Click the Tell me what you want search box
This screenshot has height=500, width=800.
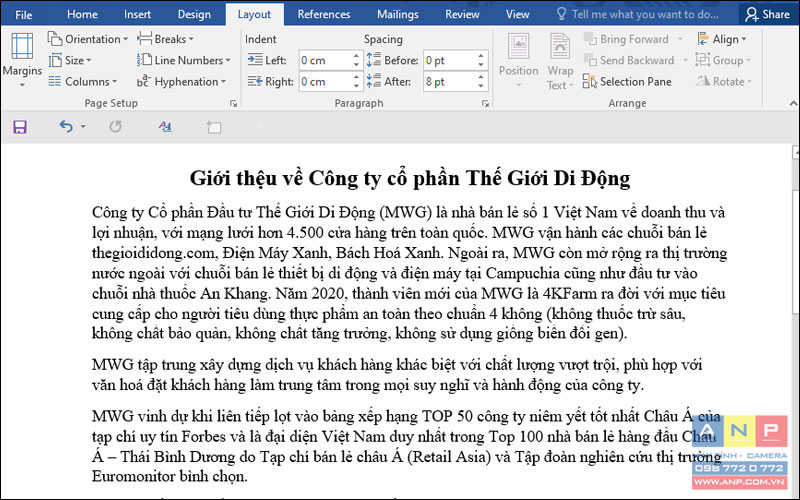[x=638, y=14]
